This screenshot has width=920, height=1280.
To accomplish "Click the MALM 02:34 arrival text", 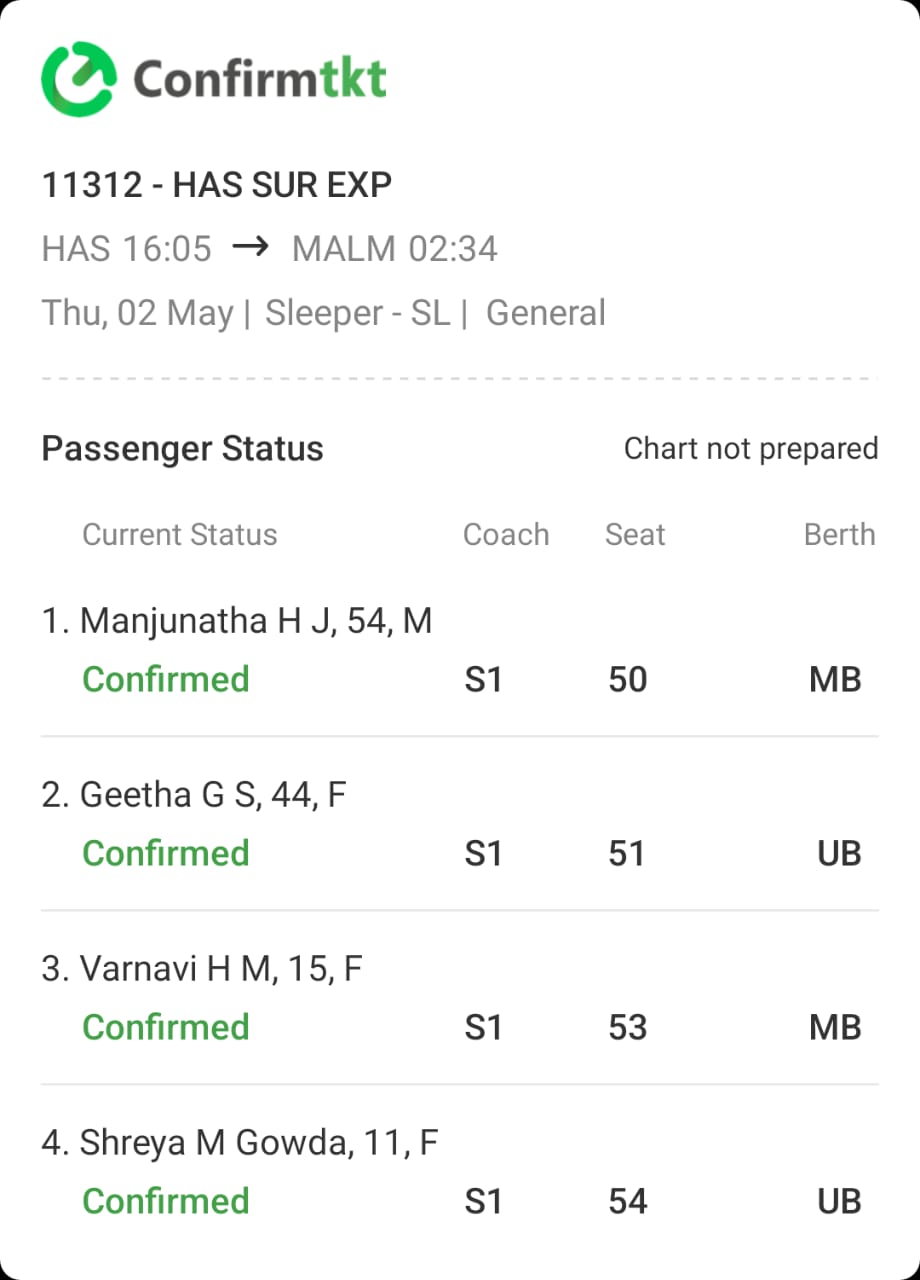I will click(394, 249).
